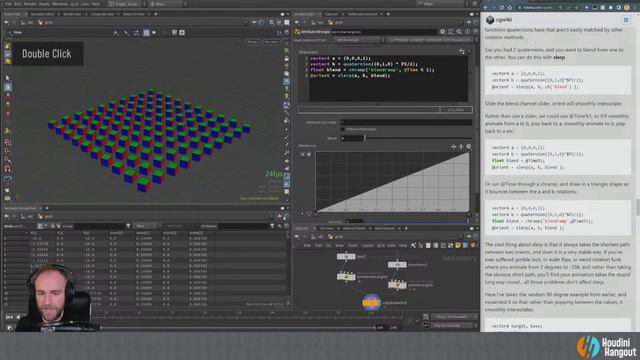Click the parameter pane gear settings icon

[442, 31]
